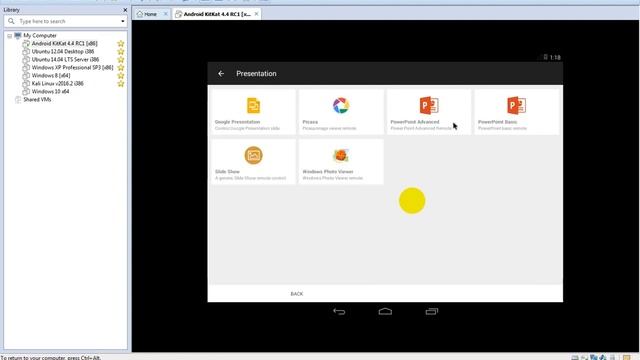Open the Picasa image viewer remote

point(341,112)
